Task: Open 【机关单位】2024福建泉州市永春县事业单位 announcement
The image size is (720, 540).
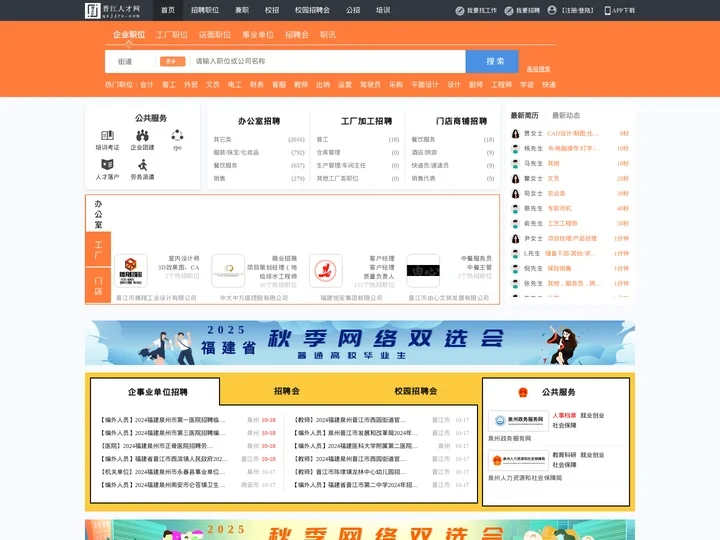Action: [163, 472]
